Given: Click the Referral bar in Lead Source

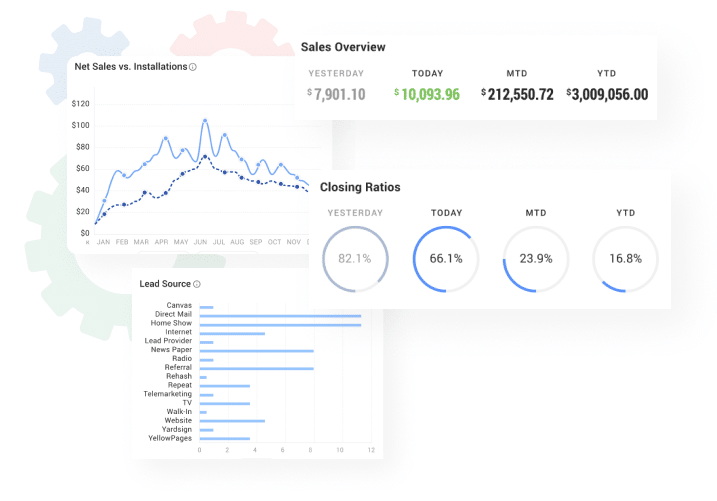Looking at the screenshot, I should coord(257,368).
